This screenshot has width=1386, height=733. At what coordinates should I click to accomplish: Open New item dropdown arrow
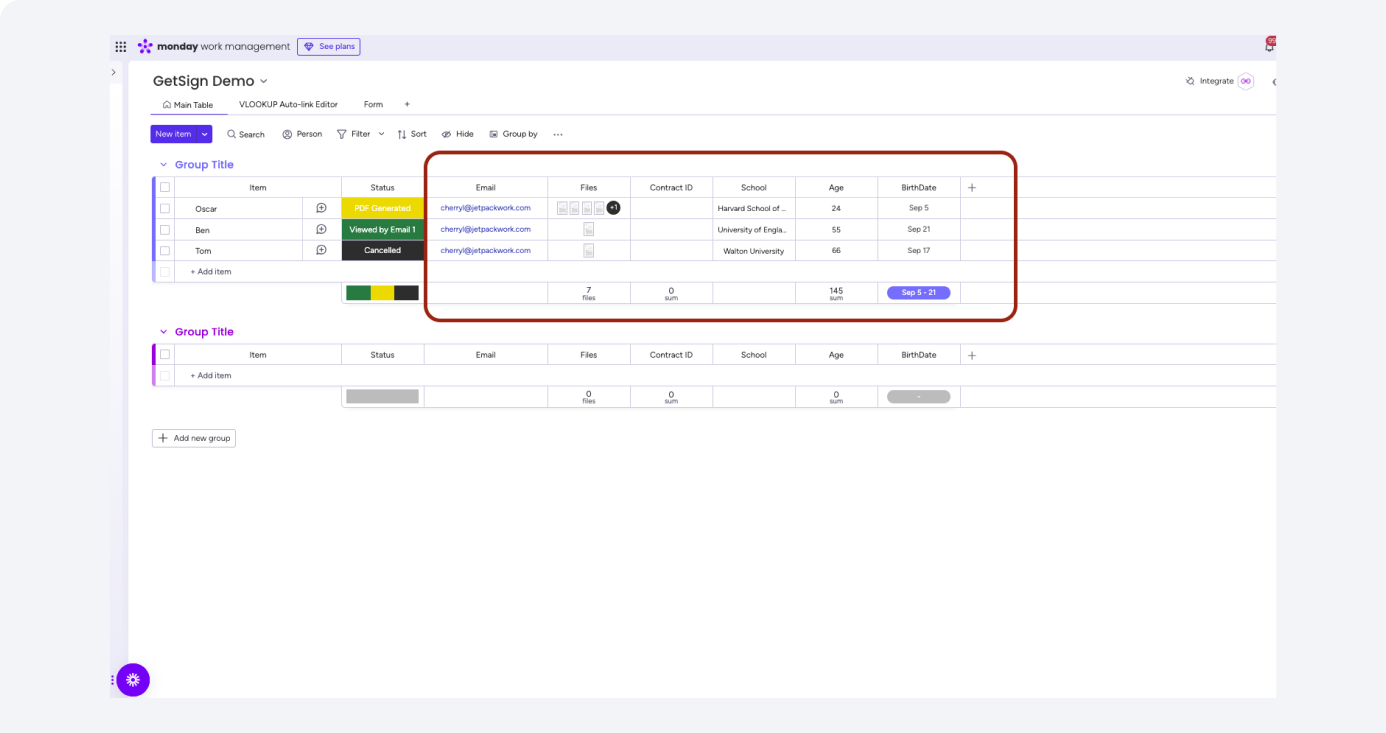(205, 134)
